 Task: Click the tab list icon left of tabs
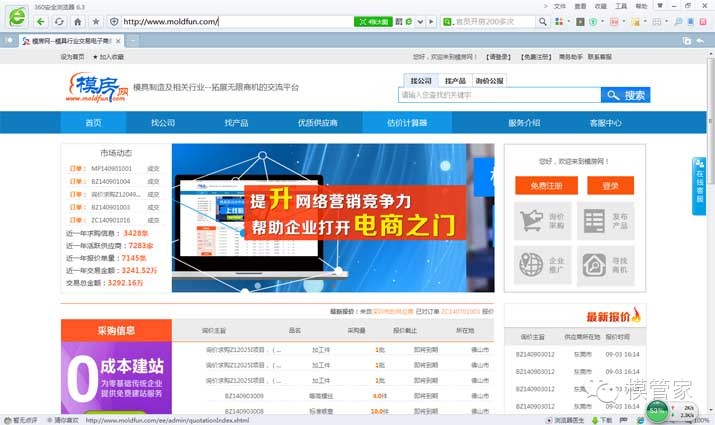(x=9, y=41)
